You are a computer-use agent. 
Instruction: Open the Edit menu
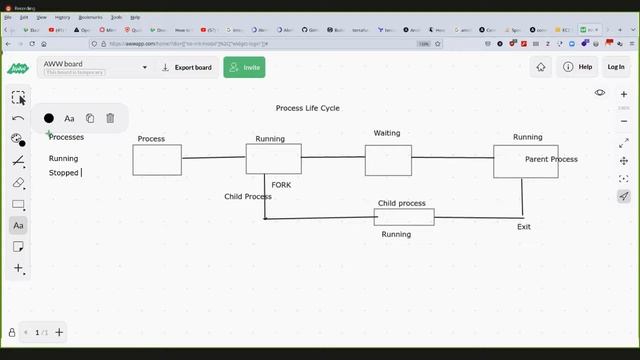(24, 18)
